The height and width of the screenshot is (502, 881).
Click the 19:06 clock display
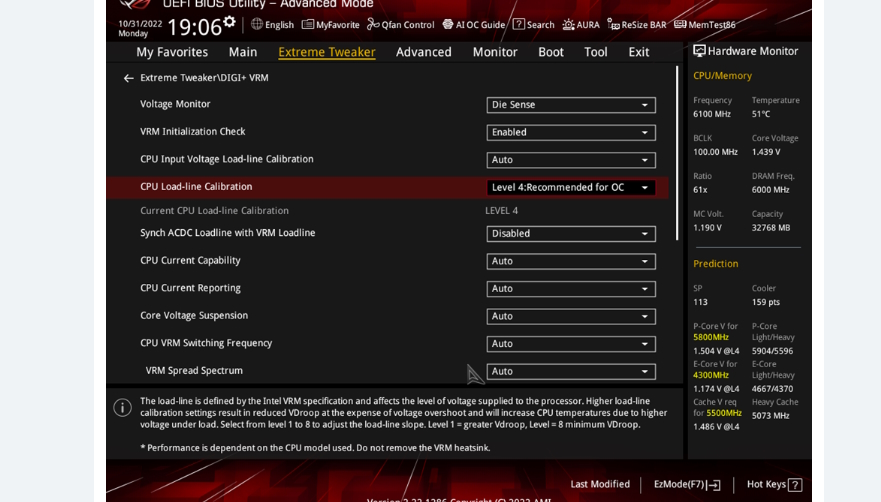point(194,27)
